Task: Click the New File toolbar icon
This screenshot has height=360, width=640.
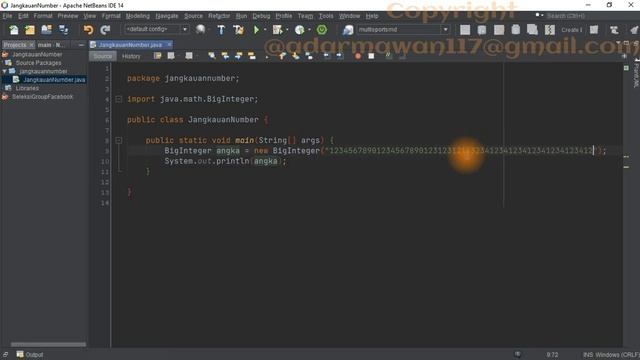Action: [14, 30]
